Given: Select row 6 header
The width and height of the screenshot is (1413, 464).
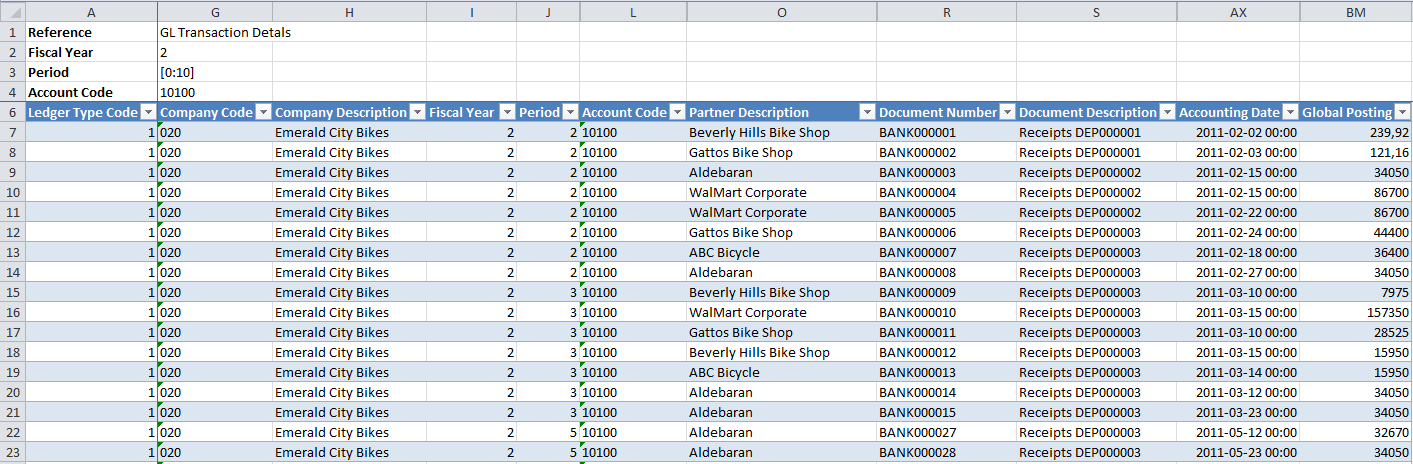Looking at the screenshot, I should coord(11,112).
